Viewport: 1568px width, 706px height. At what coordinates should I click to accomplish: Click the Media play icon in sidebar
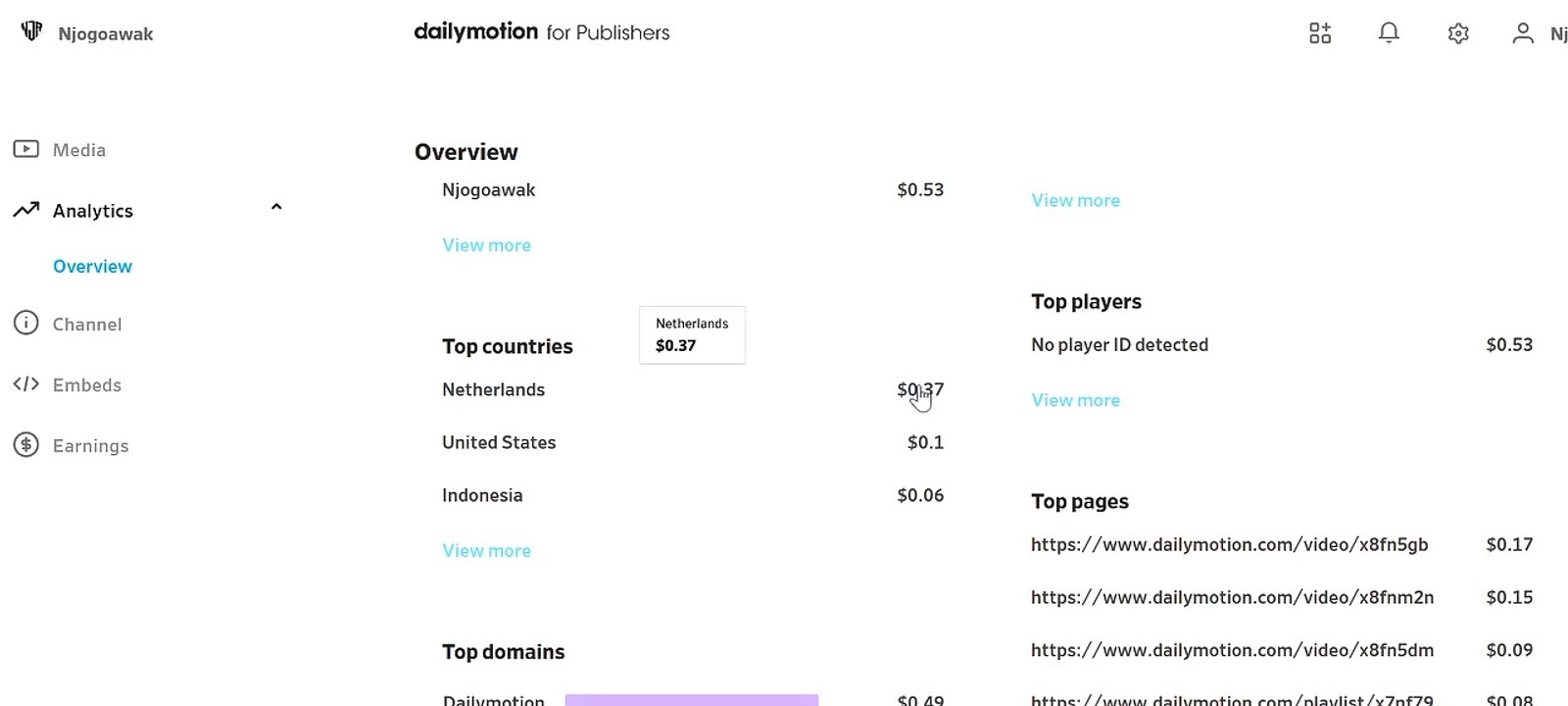(25, 149)
